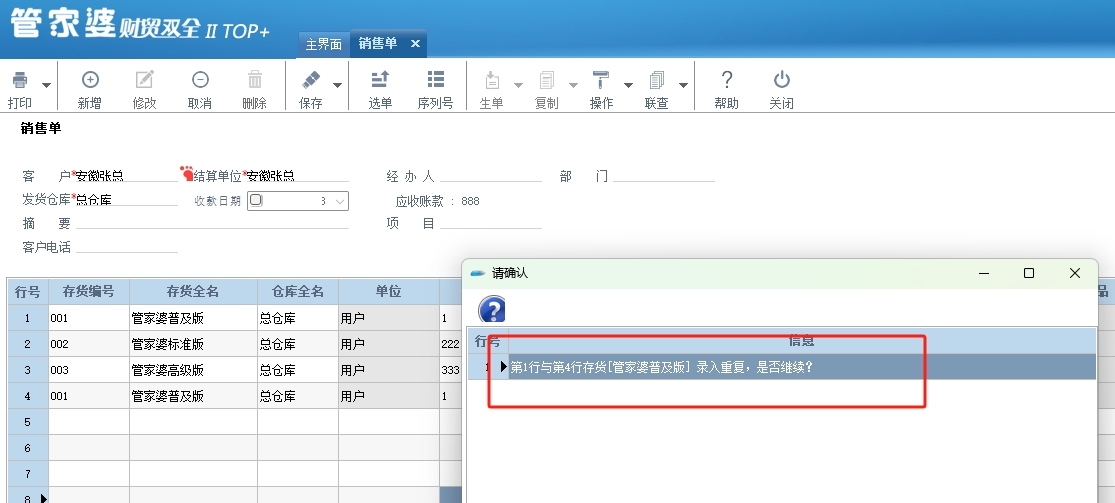Screen dimensions: 1115x503
Task: Click the Generate Order (生单) icon
Action: (491, 80)
